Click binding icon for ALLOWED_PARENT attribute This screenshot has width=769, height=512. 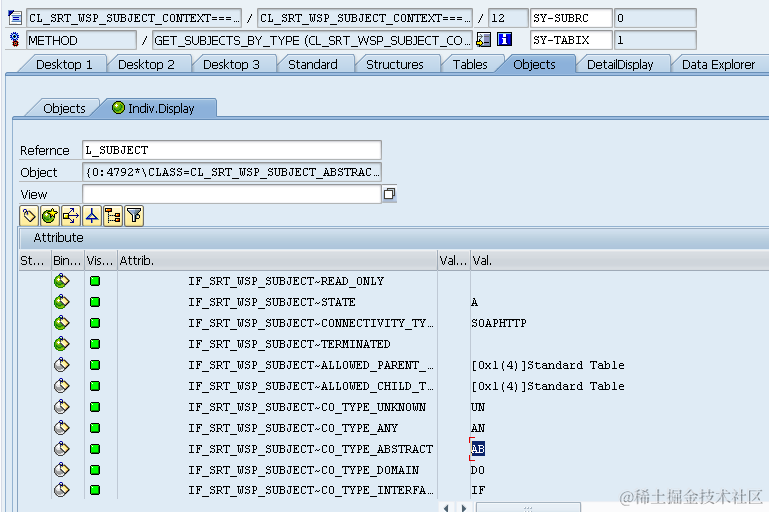(x=62, y=365)
